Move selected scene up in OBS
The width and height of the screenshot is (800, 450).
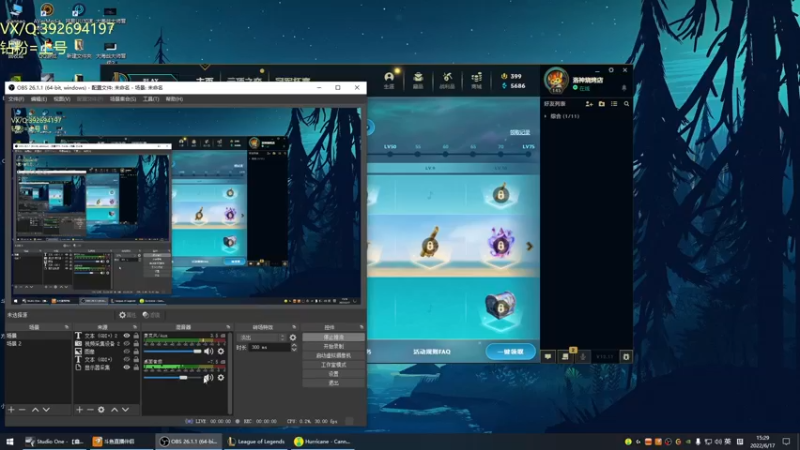click(x=35, y=410)
